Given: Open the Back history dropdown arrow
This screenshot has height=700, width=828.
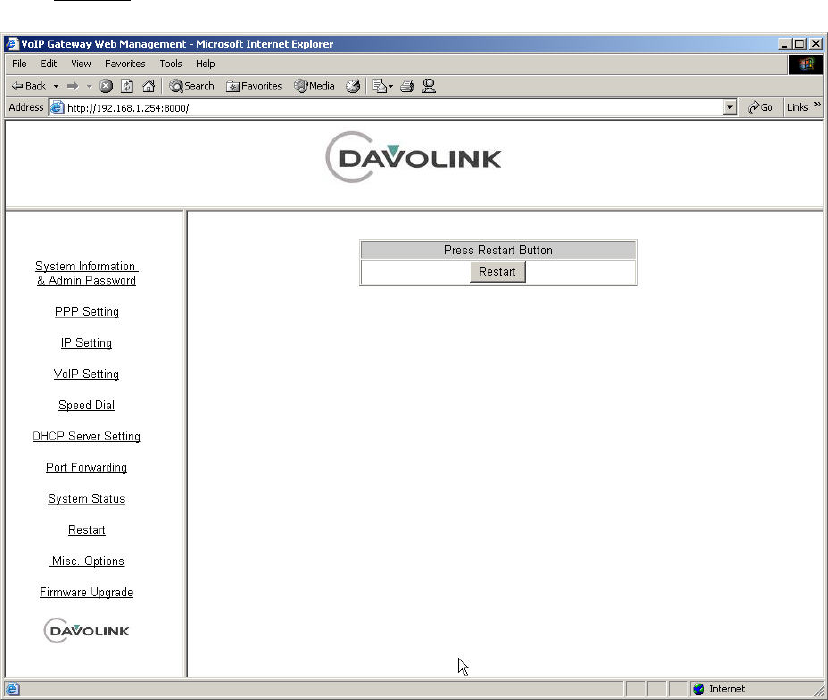Looking at the screenshot, I should (56, 86).
